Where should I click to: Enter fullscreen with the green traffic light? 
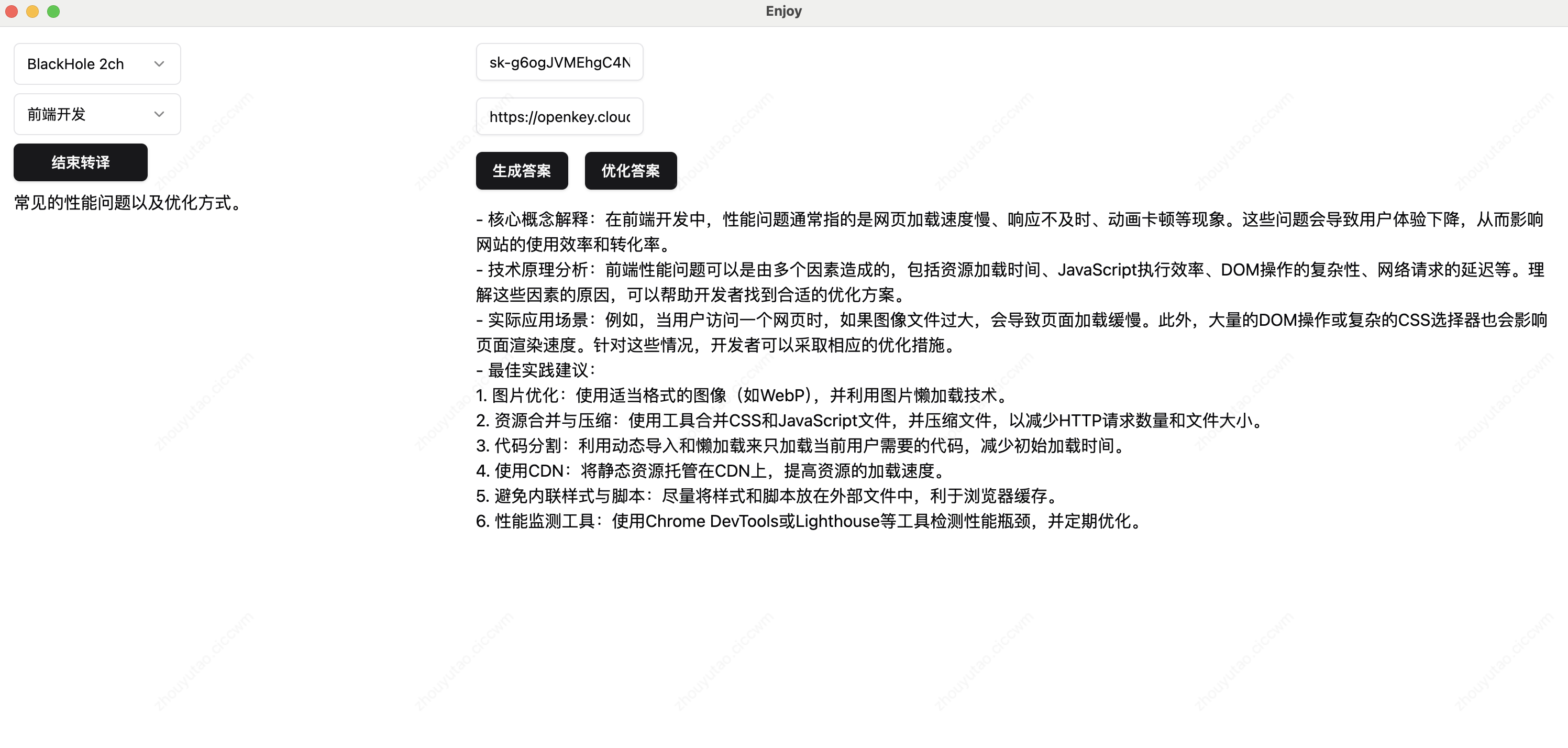pos(53,11)
